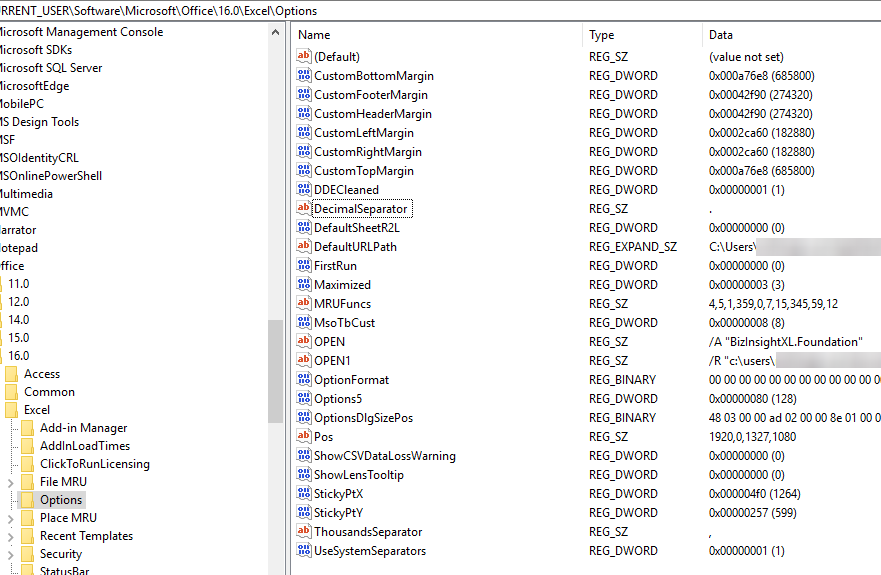
Task: Click the tree pane scrollbar thumb
Action: coord(275,371)
